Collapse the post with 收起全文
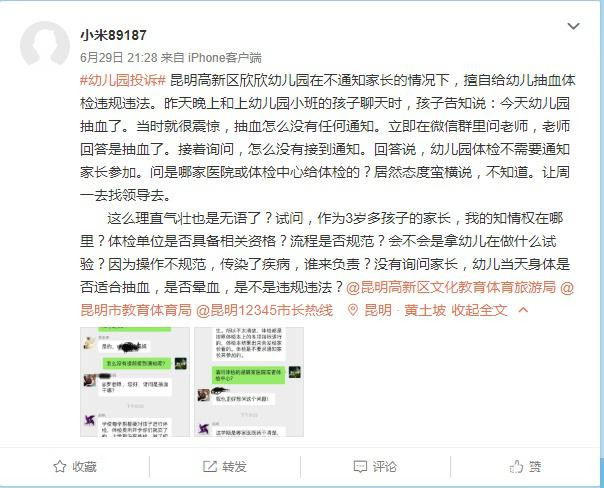The width and height of the screenshot is (604, 488). [x=479, y=310]
